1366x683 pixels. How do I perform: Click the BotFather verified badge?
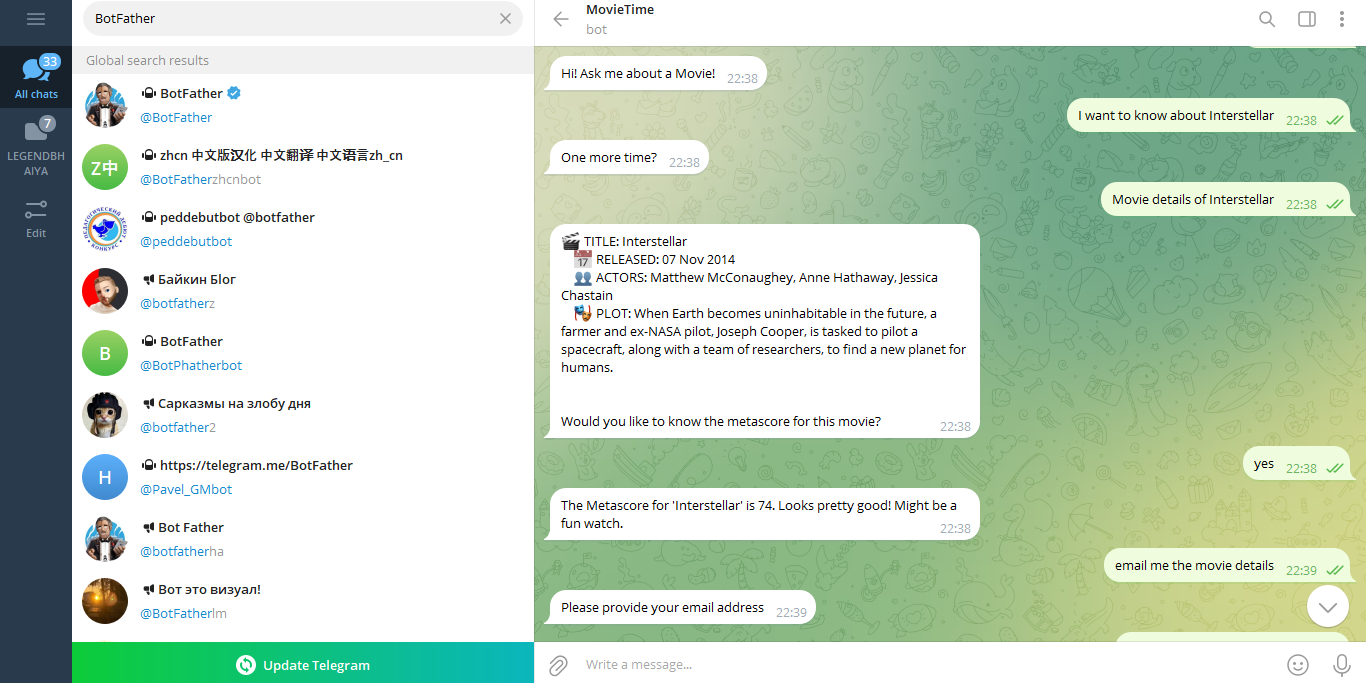point(234,93)
